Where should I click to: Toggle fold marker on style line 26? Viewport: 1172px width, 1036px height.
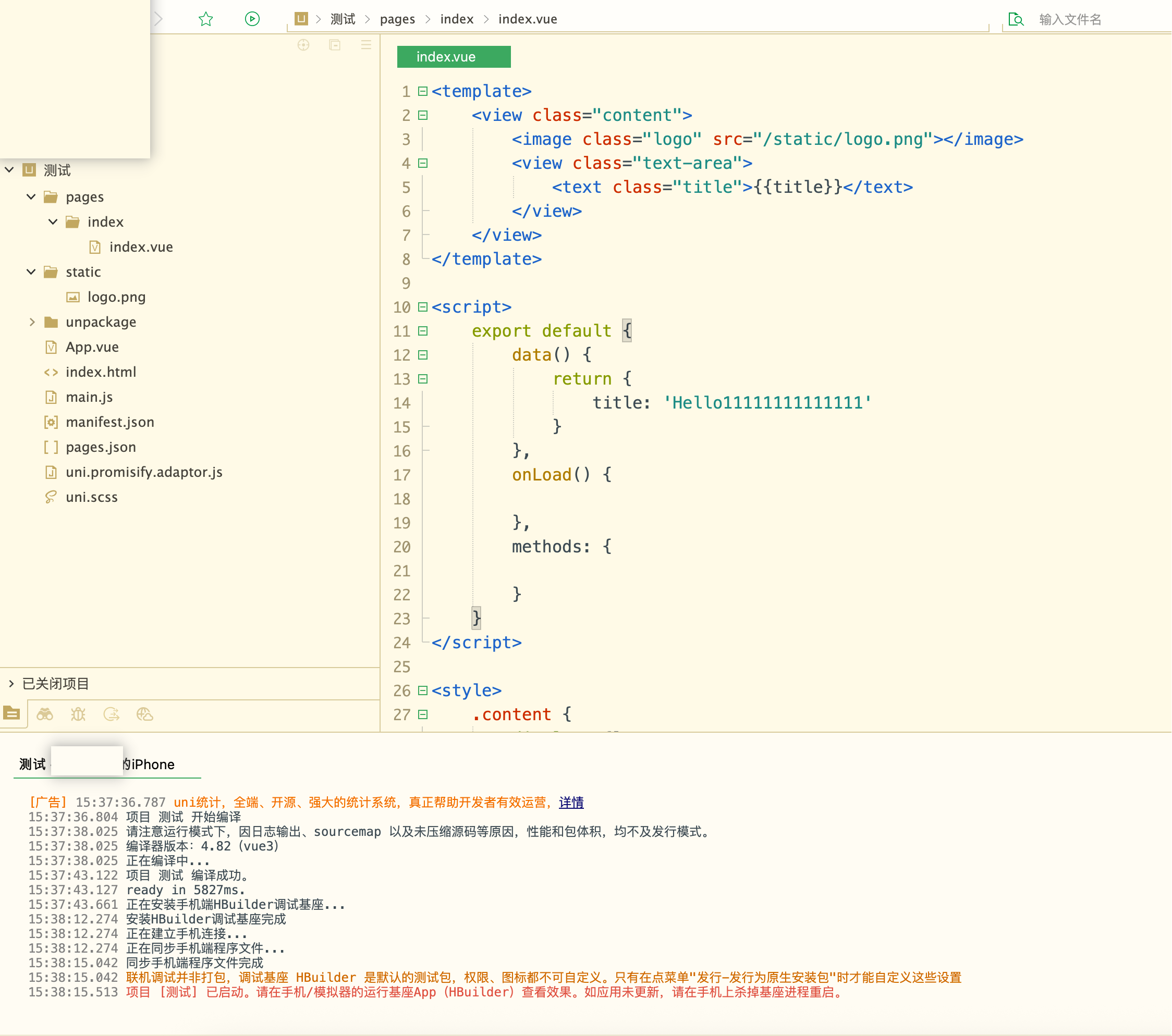click(x=423, y=690)
